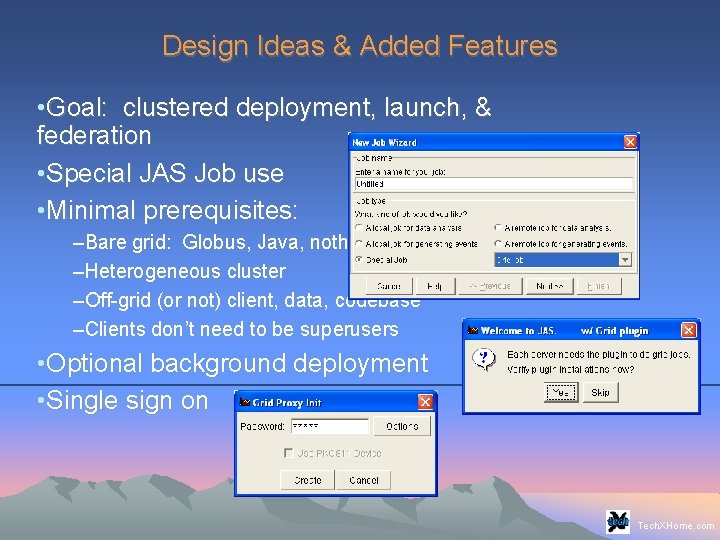Image resolution: width=720 pixels, height=540 pixels.
Task: Close the Welcome to JAS dialog
Action: pos(688,330)
